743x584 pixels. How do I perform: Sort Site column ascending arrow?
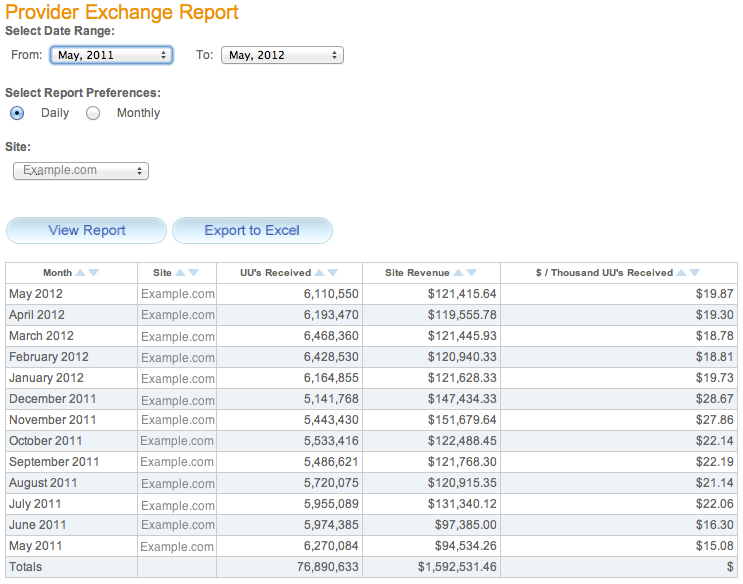click(x=181, y=273)
